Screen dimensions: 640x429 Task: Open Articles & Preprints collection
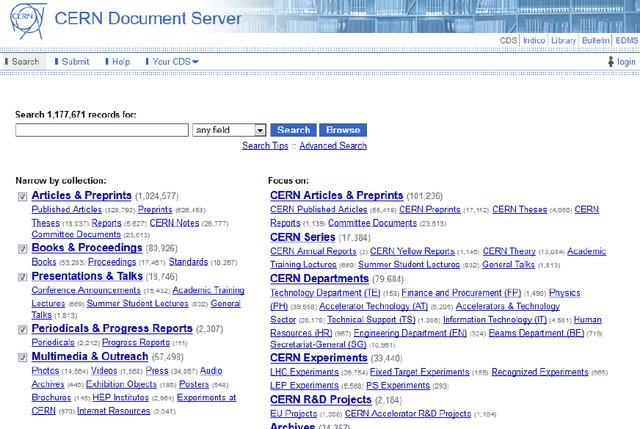pos(82,195)
